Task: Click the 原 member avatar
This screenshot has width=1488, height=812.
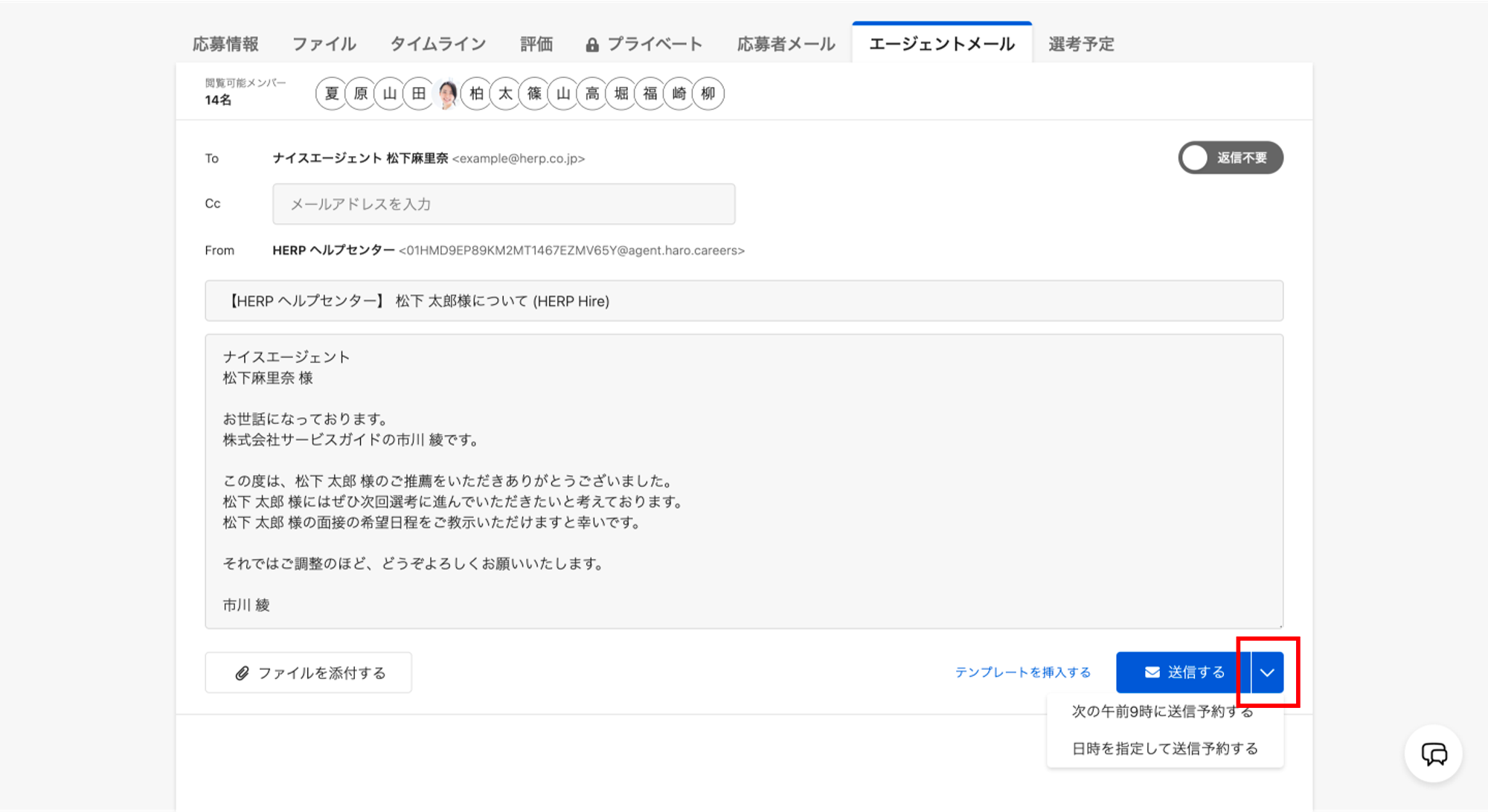Action: tap(361, 94)
